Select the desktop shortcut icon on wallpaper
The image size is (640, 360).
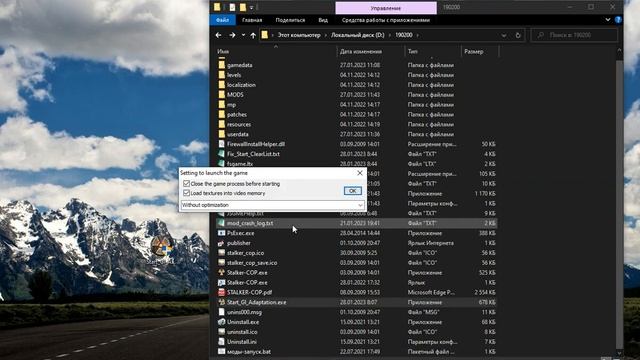tap(161, 247)
